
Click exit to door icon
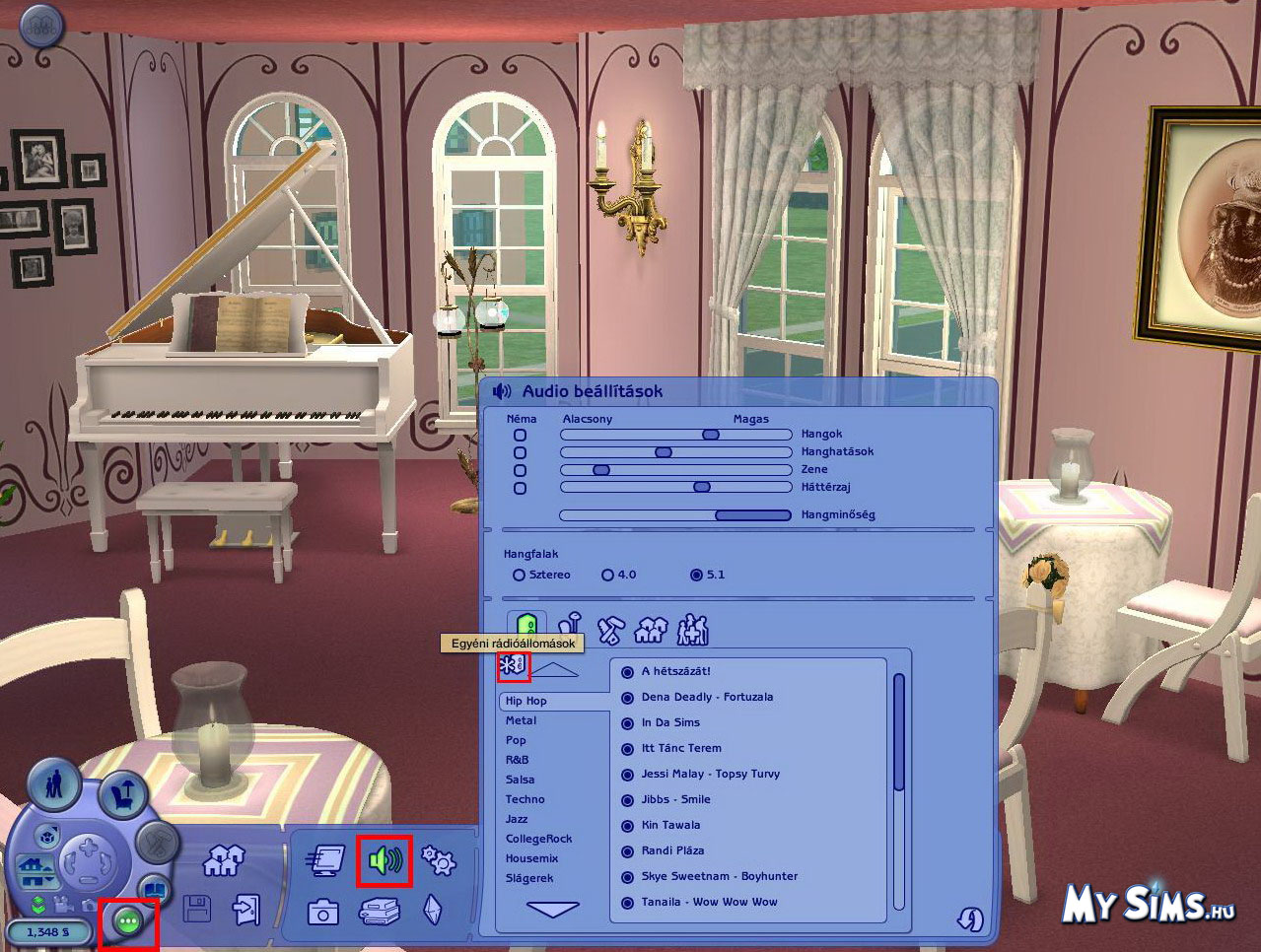coord(246,910)
